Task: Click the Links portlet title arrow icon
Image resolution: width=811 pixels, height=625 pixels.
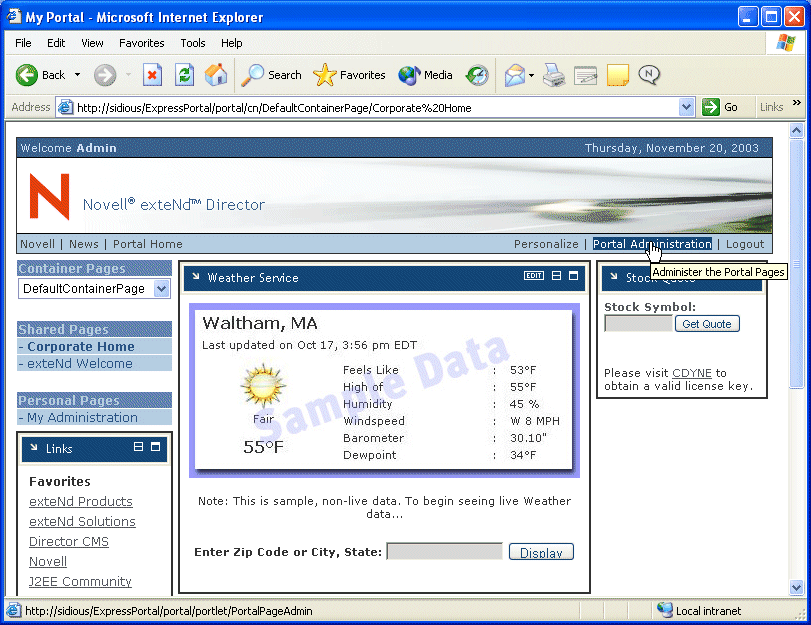Action: tap(34, 448)
